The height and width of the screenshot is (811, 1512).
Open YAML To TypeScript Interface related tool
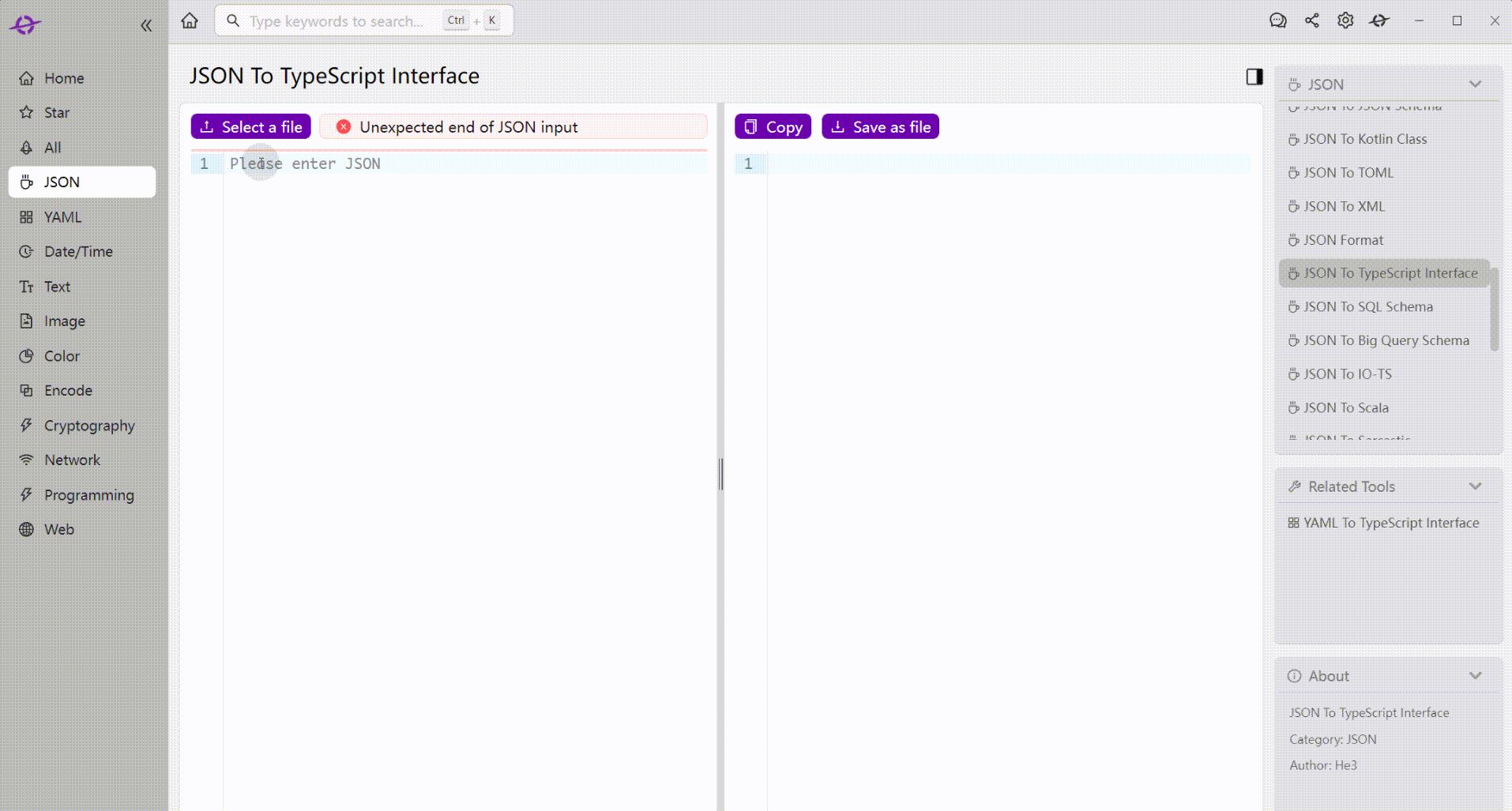(1383, 523)
